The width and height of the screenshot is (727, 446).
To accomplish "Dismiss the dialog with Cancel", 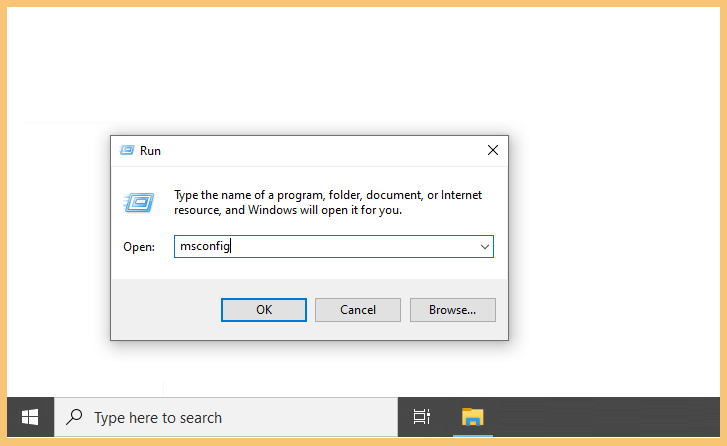I will pos(358,310).
